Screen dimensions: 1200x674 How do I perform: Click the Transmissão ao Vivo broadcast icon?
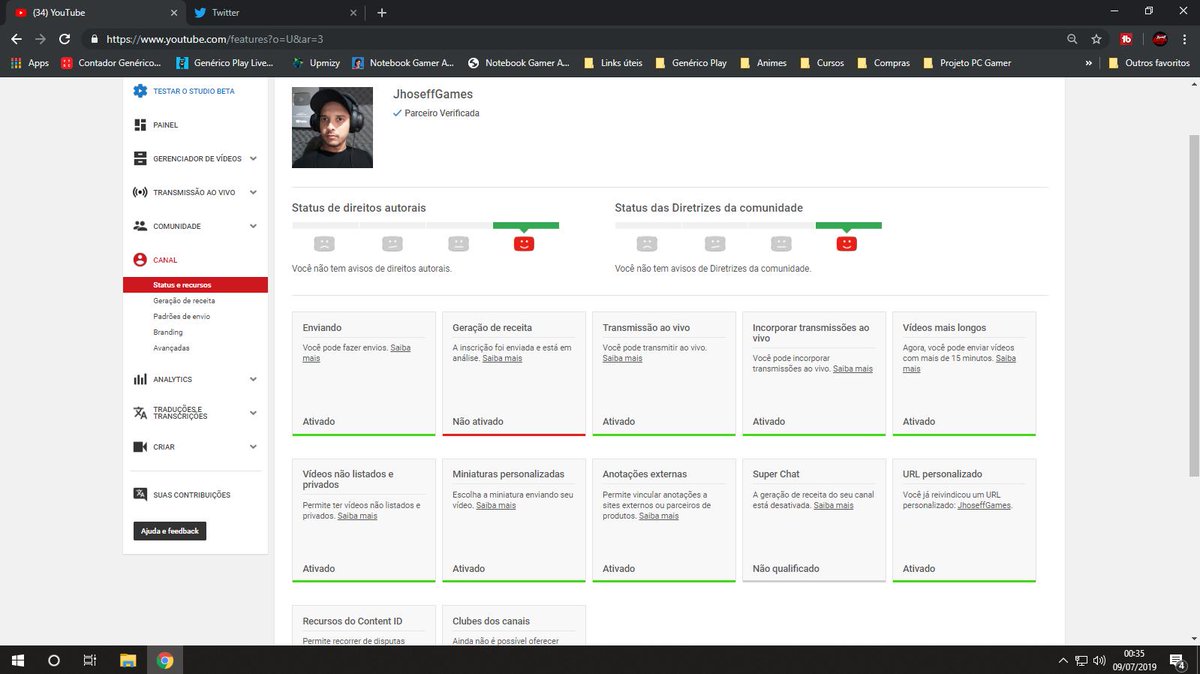[140, 192]
